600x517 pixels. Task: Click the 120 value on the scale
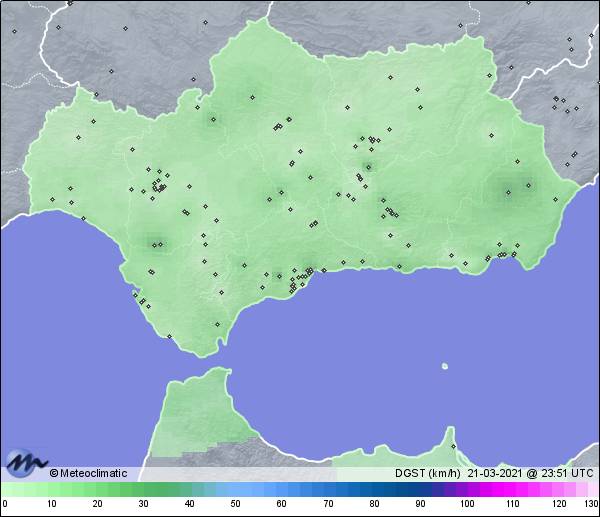click(559, 503)
